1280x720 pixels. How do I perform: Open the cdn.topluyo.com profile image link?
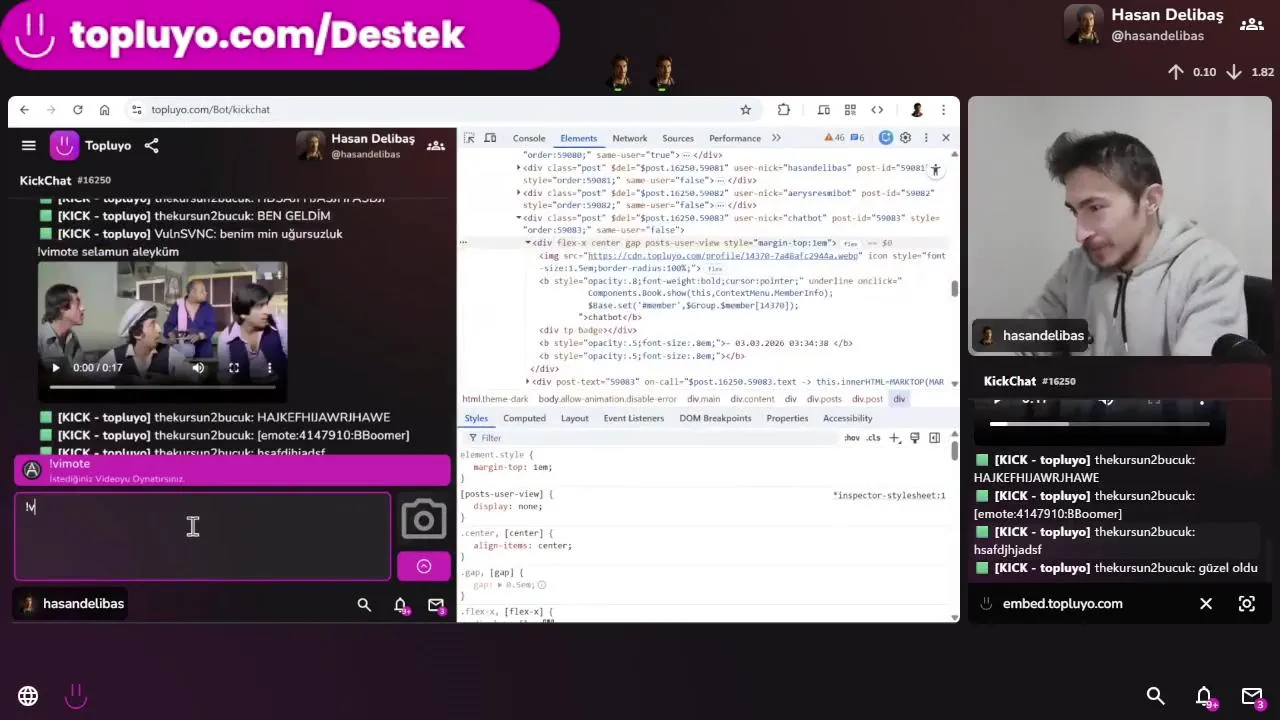723,256
